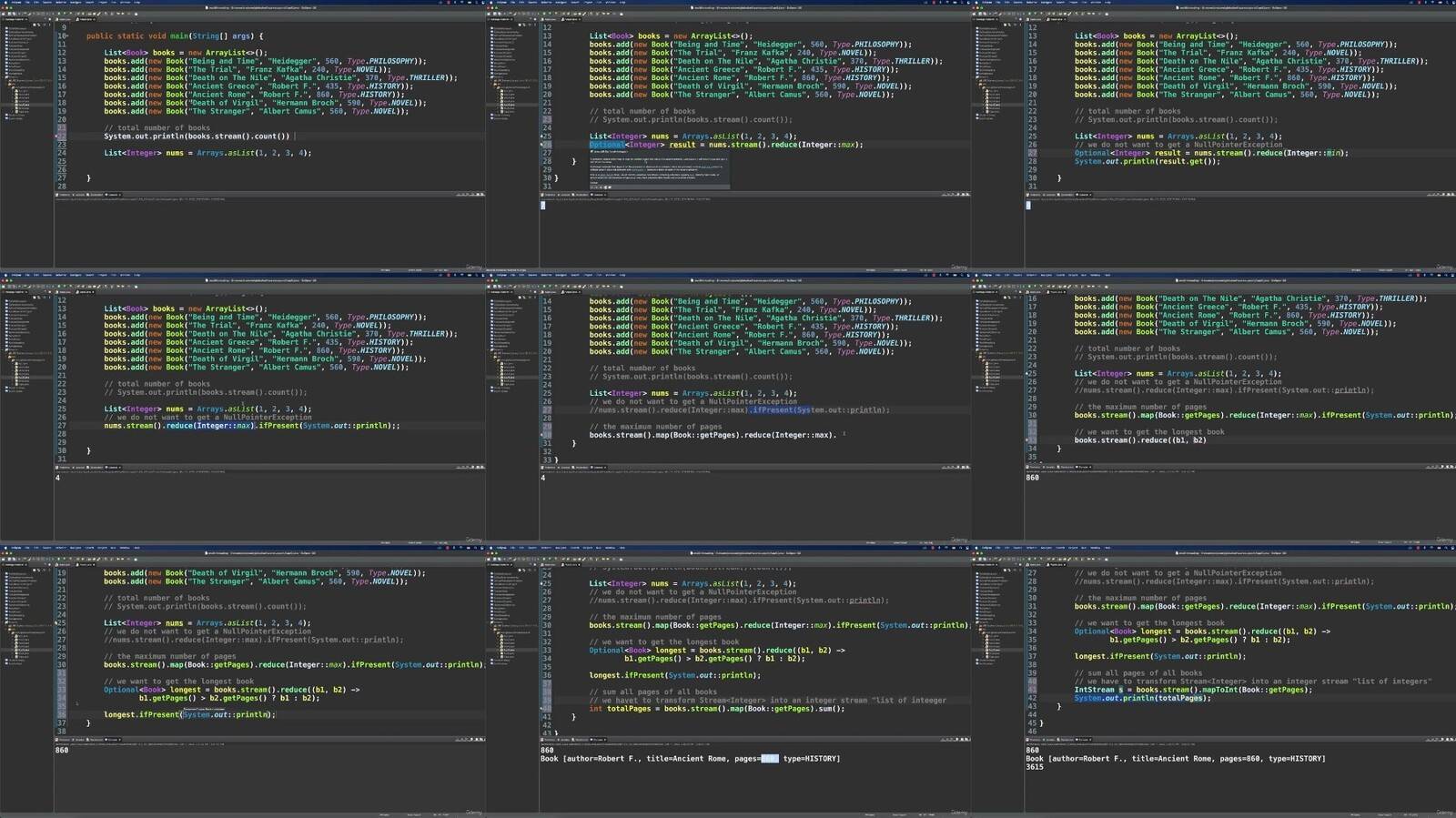The image size is (1456, 818).
Task: Click the uncommented 'System.out.println(books.stream().count())' statement
Action: pyautogui.click(x=197, y=136)
